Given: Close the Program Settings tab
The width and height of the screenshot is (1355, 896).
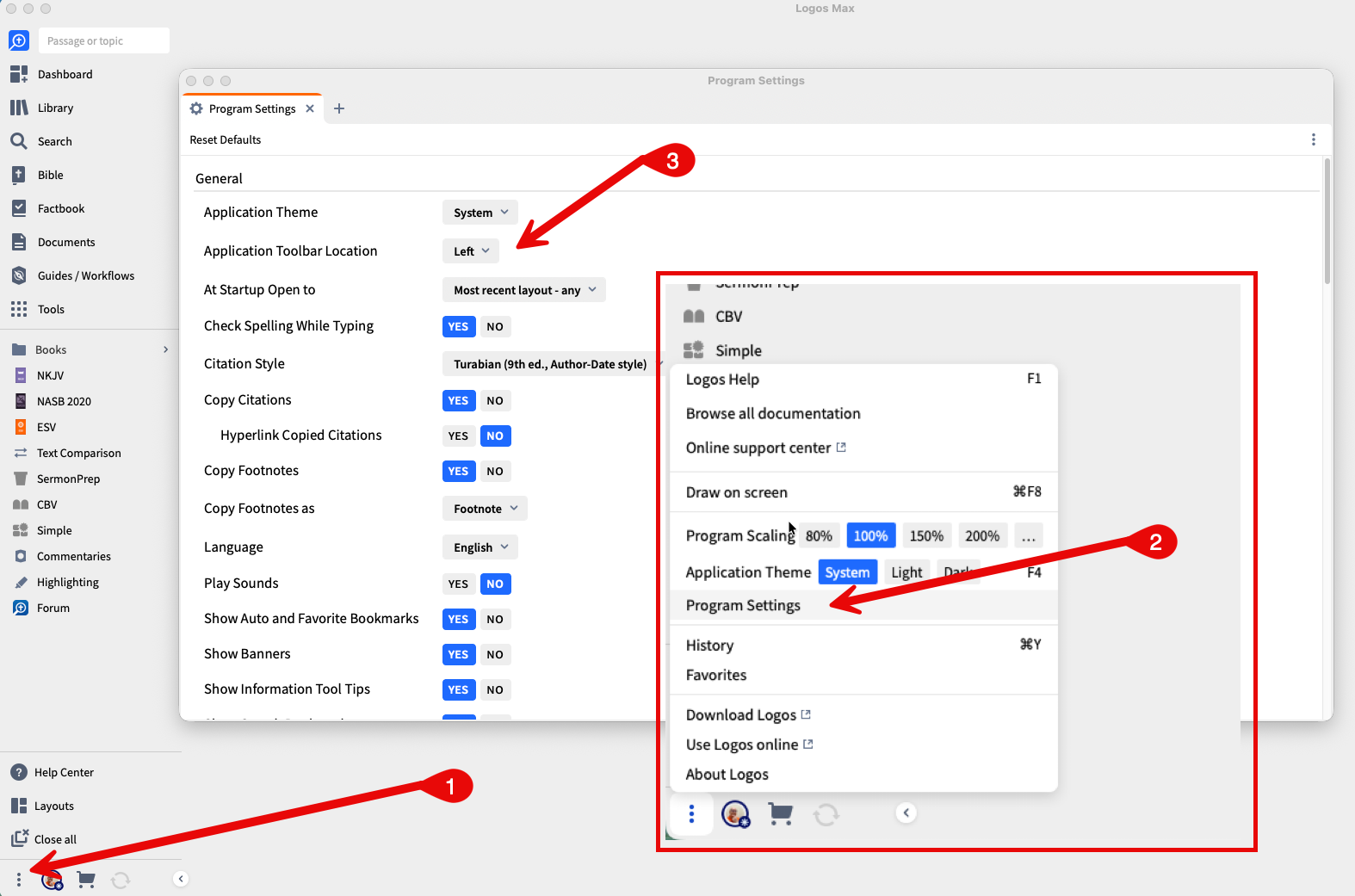Looking at the screenshot, I should (310, 108).
